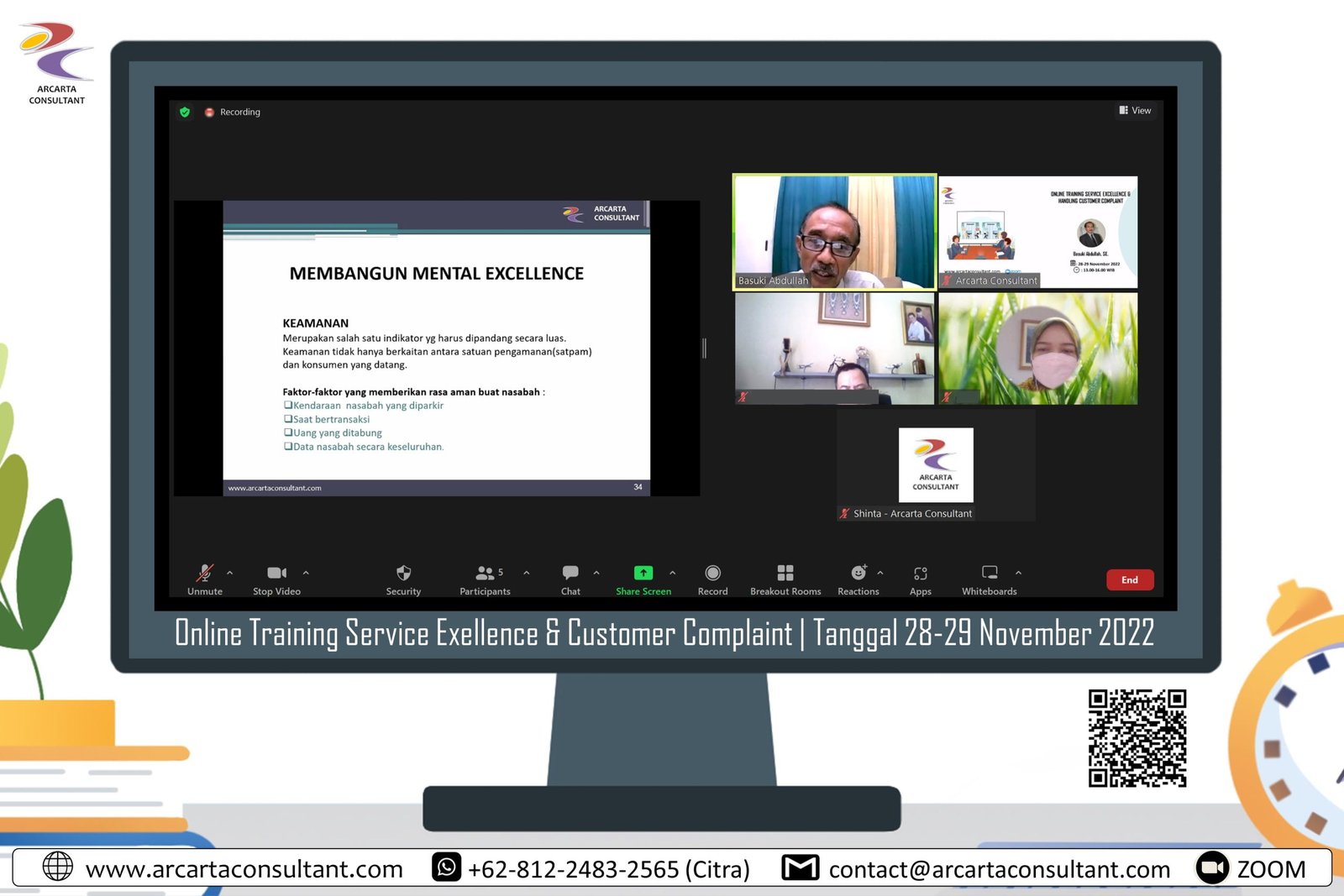Expand the Share Screen options arrow

tap(672, 573)
